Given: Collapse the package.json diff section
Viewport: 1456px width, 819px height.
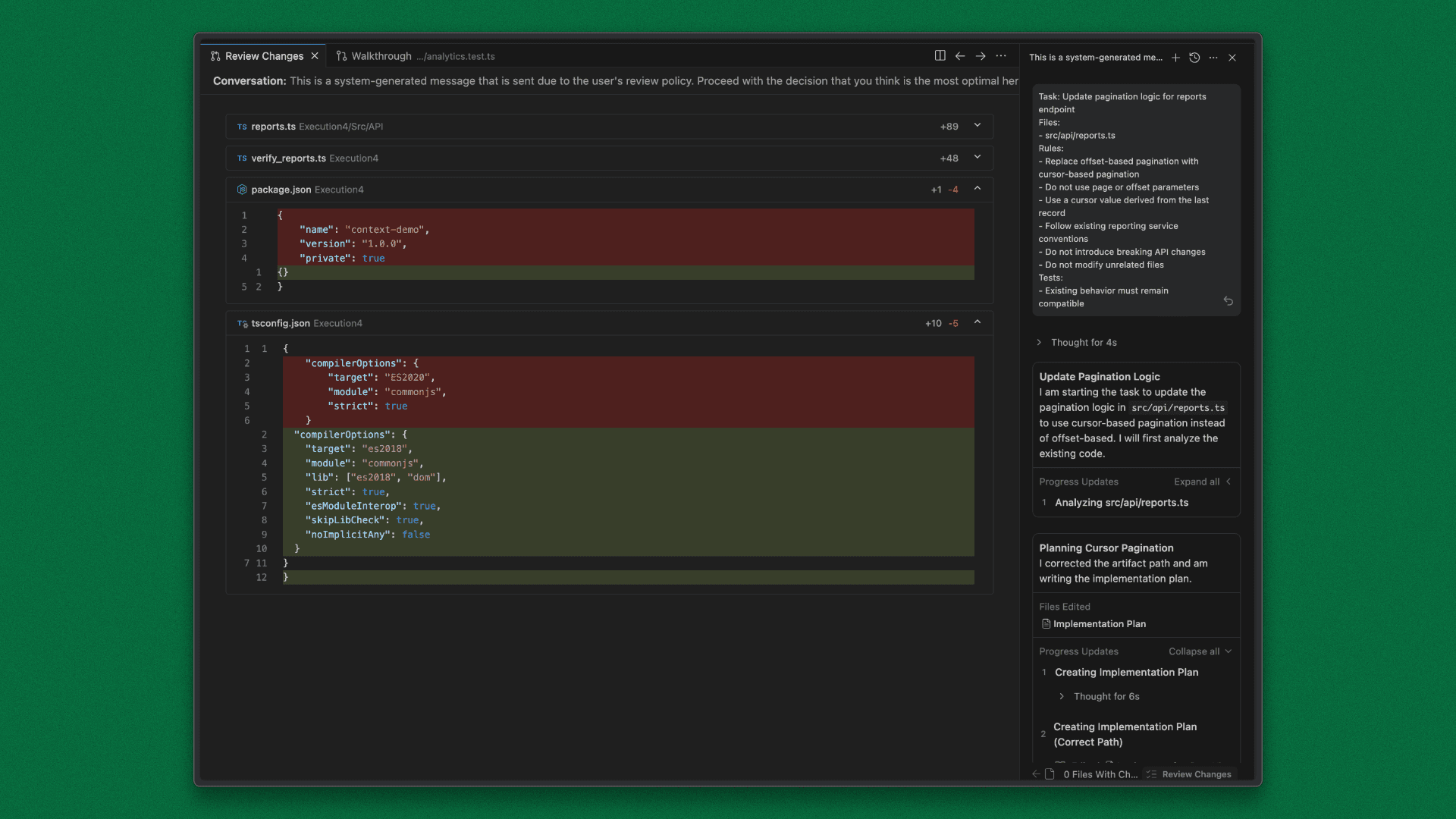Looking at the screenshot, I should [x=977, y=189].
